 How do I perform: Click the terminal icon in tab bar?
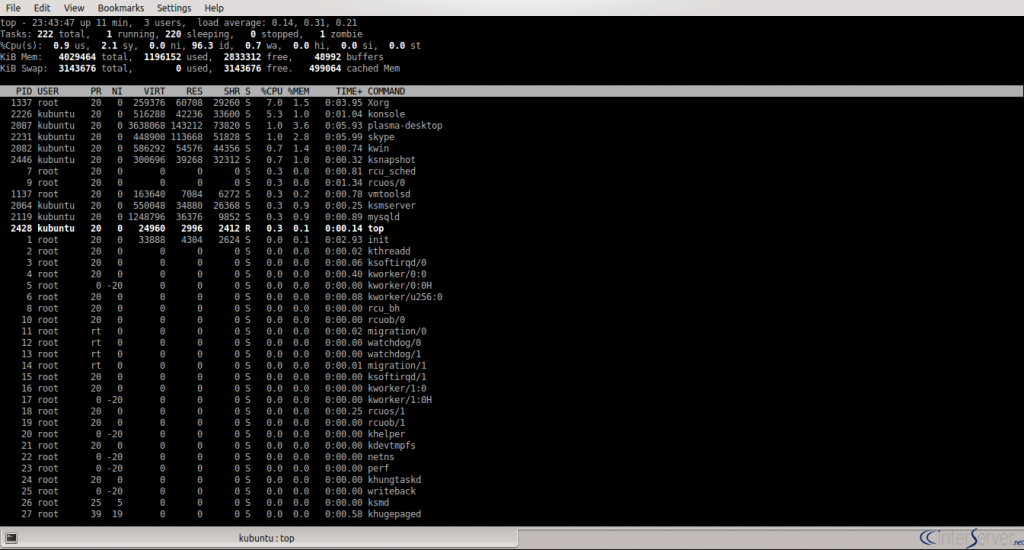(x=11, y=538)
